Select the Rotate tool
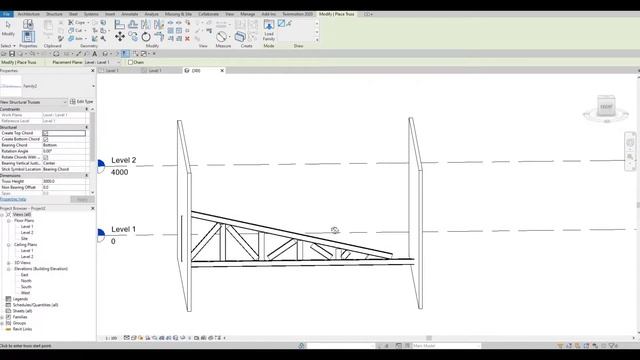 [x=146, y=37]
